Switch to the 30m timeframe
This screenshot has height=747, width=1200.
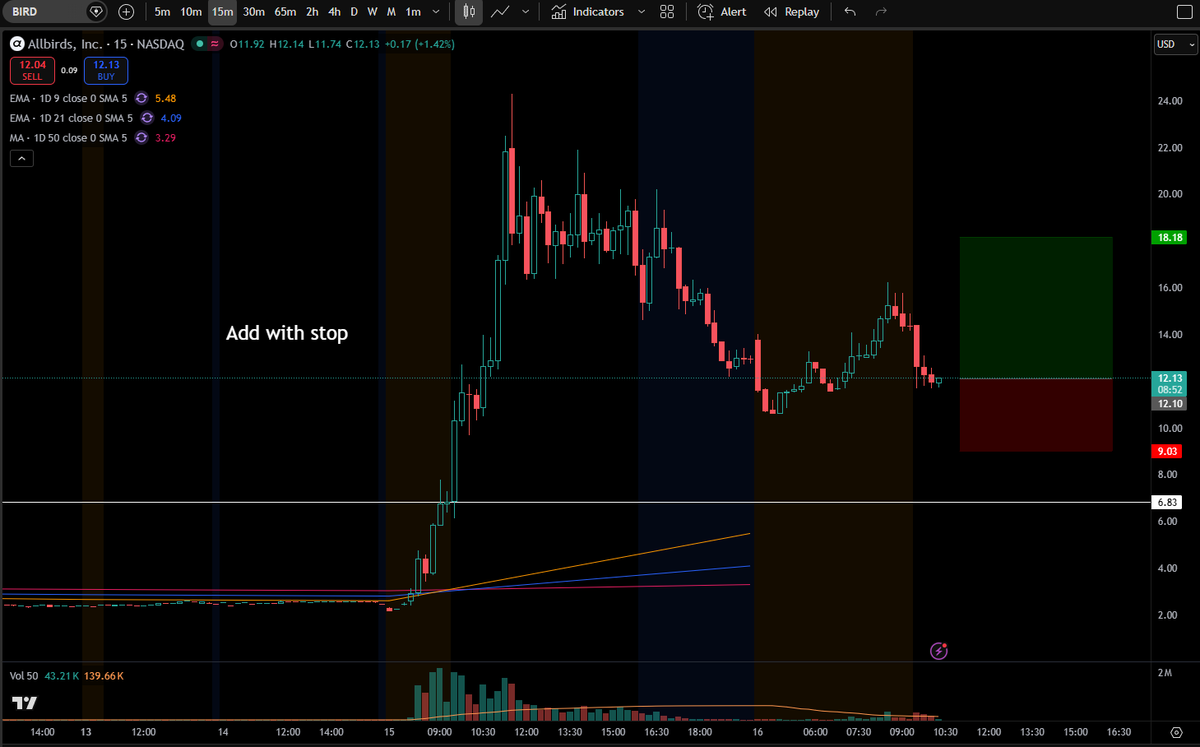254,12
